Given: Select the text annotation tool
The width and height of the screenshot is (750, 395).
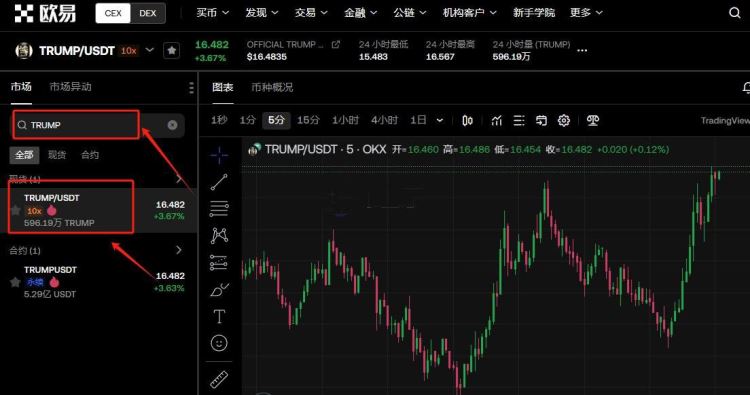Looking at the screenshot, I should pyautogui.click(x=219, y=317).
